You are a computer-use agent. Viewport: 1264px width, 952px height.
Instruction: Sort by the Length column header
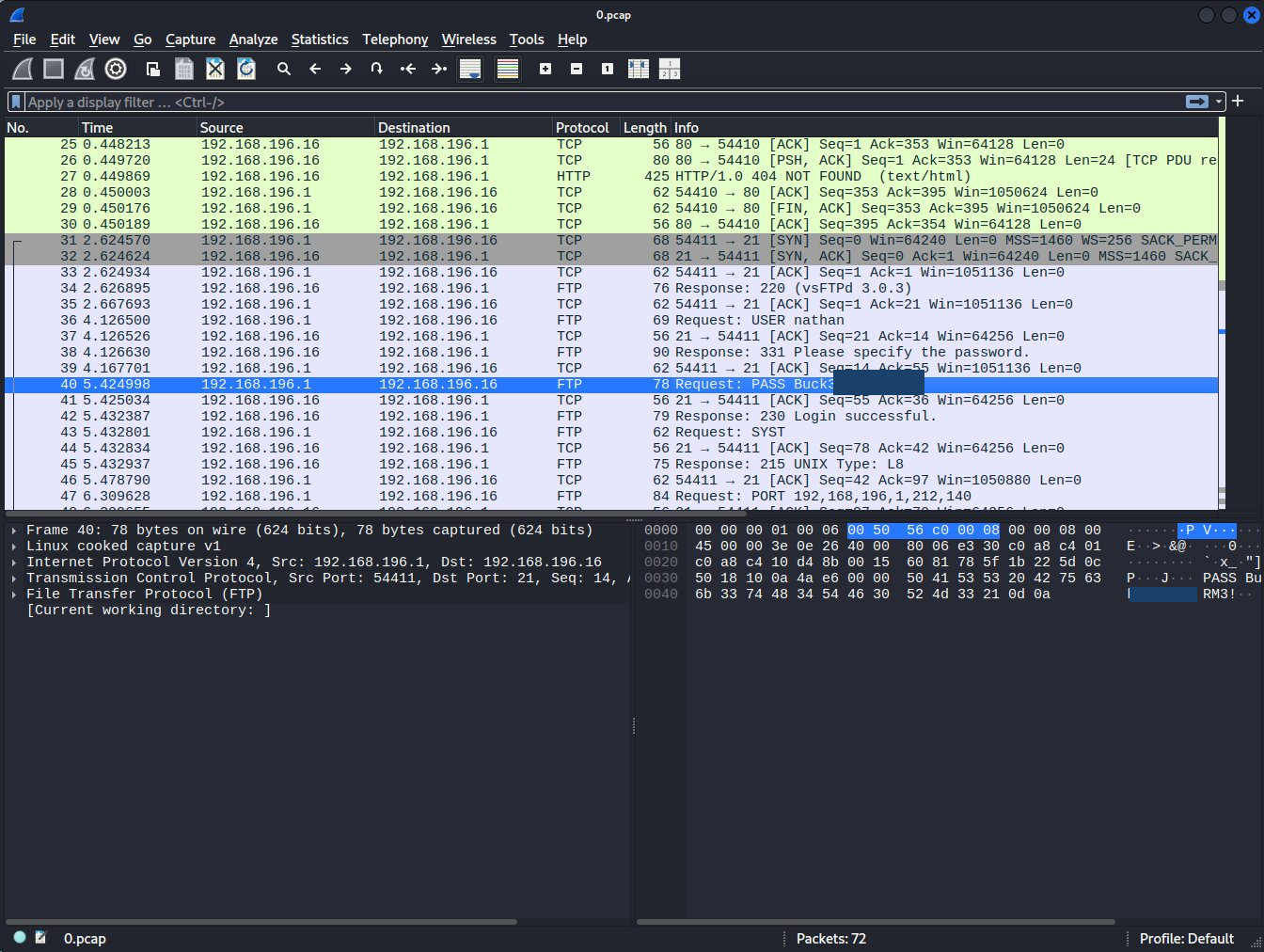pyautogui.click(x=645, y=127)
